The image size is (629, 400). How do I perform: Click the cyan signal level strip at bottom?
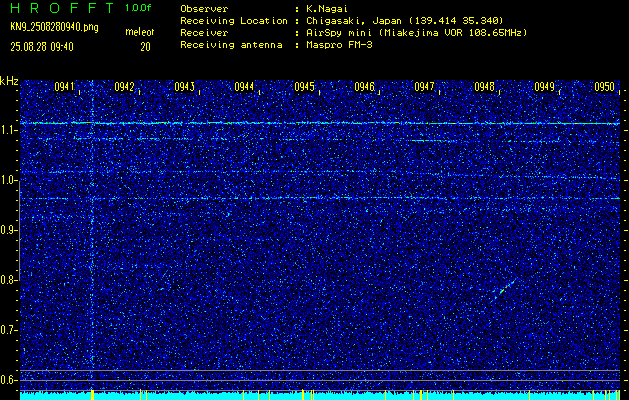pyautogui.click(x=320, y=396)
